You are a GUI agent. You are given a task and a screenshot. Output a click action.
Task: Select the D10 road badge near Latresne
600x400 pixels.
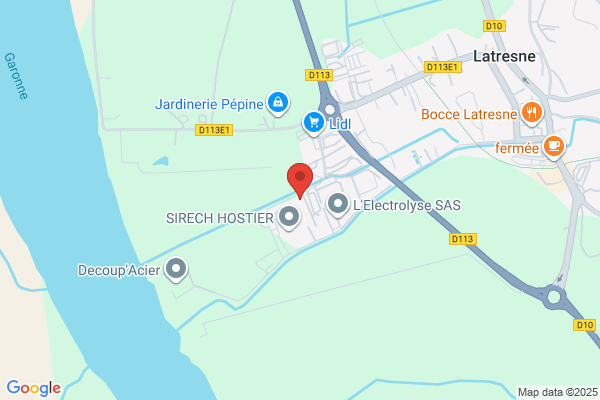tap(494, 26)
